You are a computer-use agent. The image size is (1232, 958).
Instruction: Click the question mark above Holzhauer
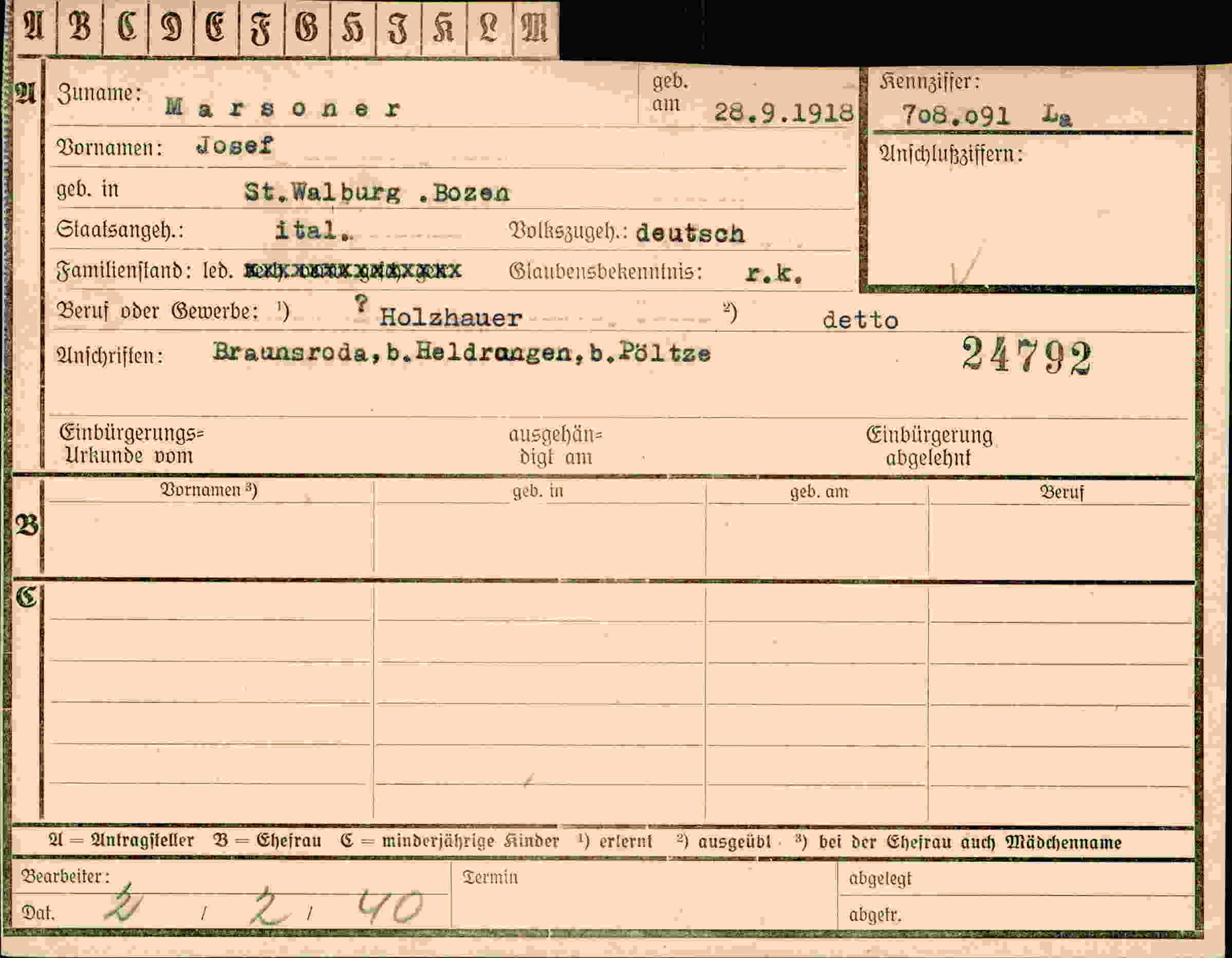[361, 305]
